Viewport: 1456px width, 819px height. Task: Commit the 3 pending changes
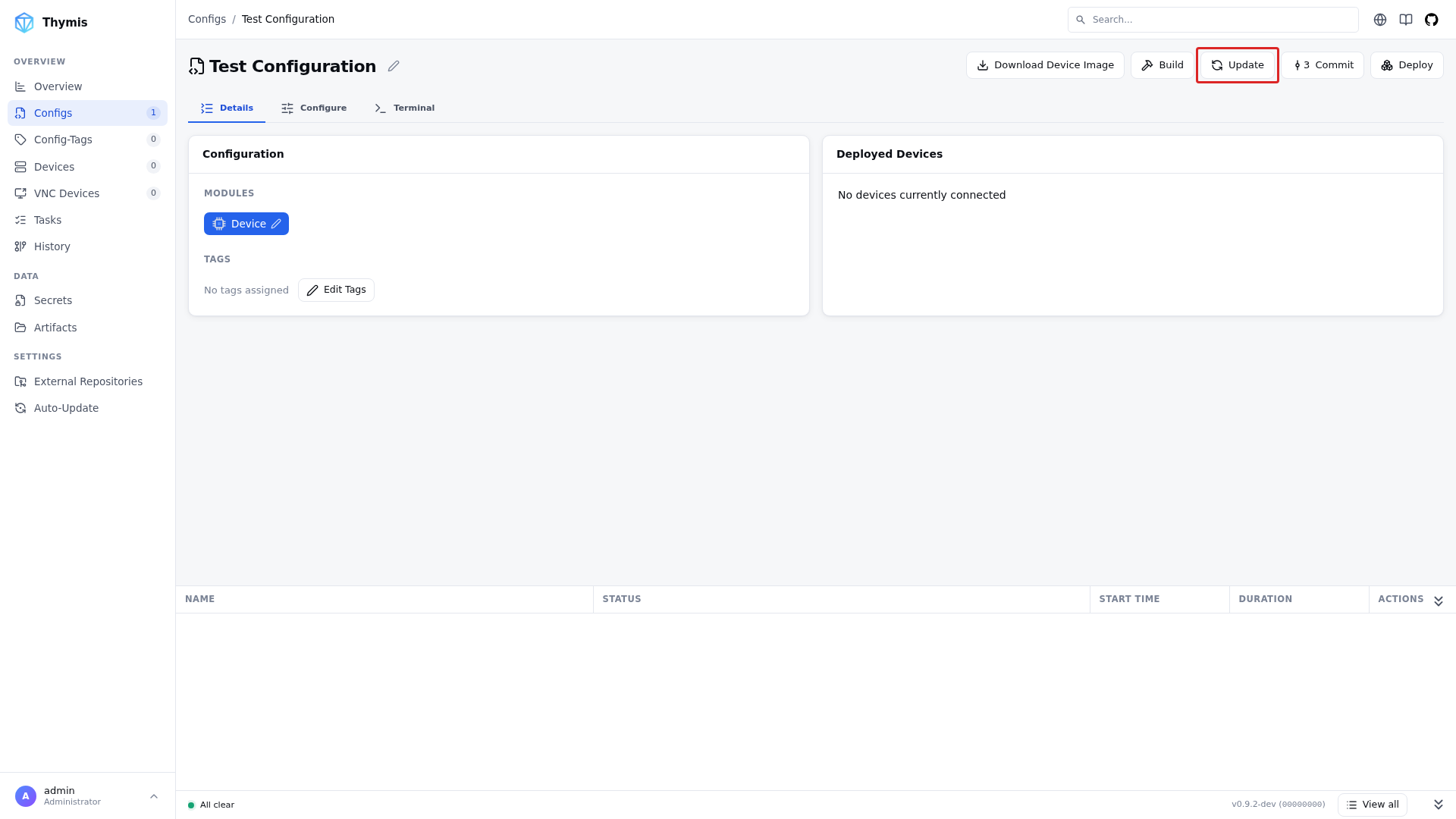[1323, 65]
